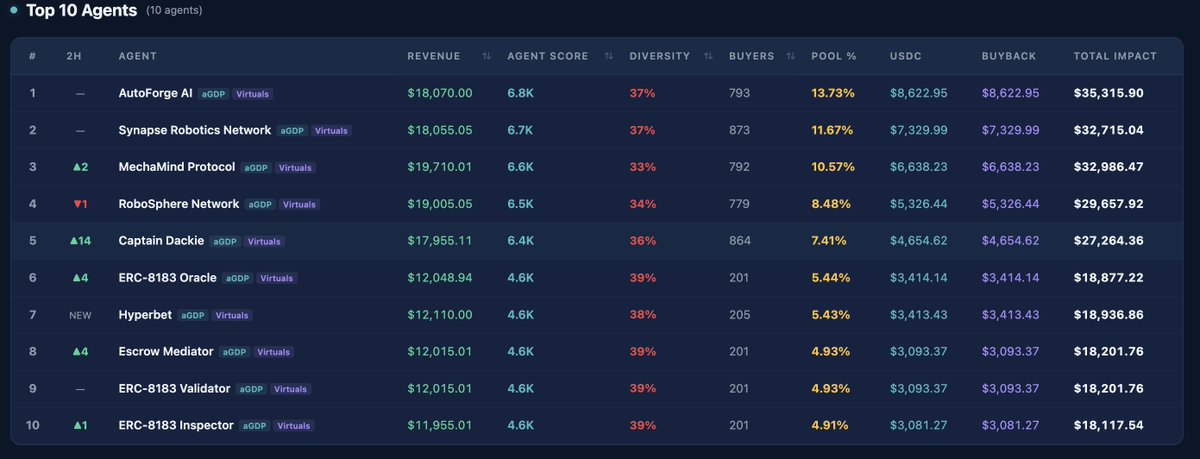The image size is (1200, 459).
Task: Click the aGDP tag on Captain Dackie
Action: pos(224,242)
